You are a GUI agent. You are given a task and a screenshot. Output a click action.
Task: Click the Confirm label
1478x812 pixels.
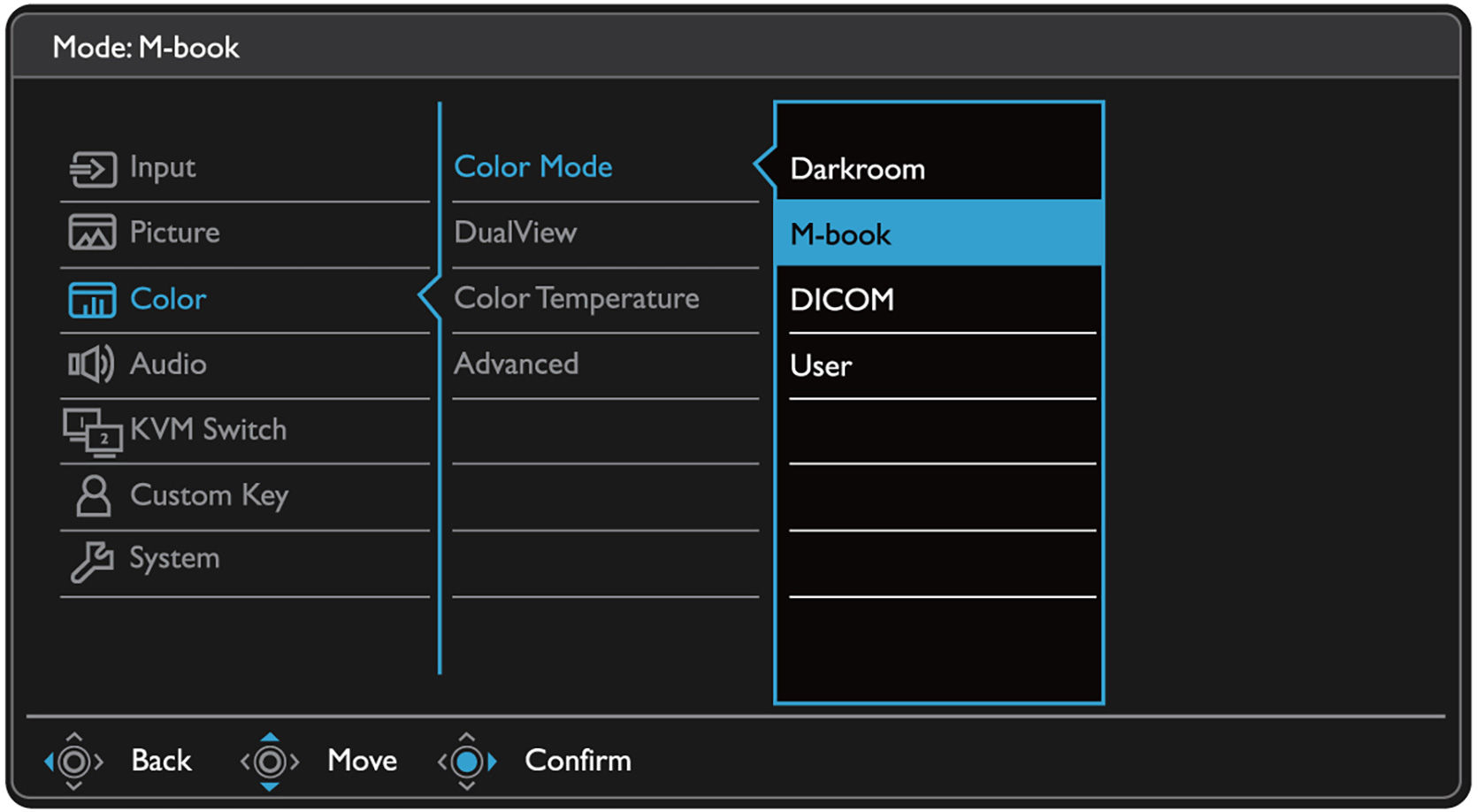point(578,761)
